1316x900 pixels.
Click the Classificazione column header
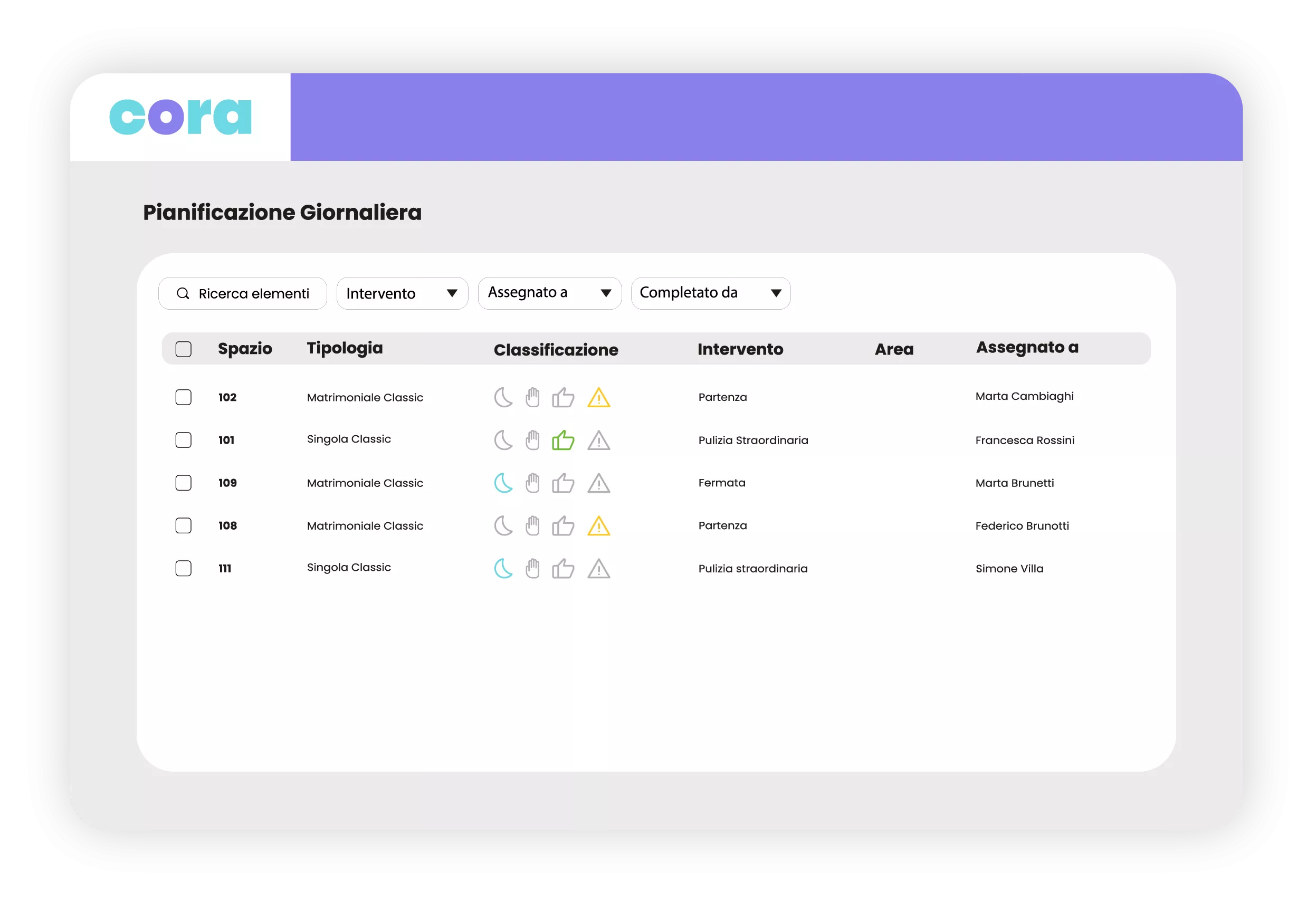point(556,349)
